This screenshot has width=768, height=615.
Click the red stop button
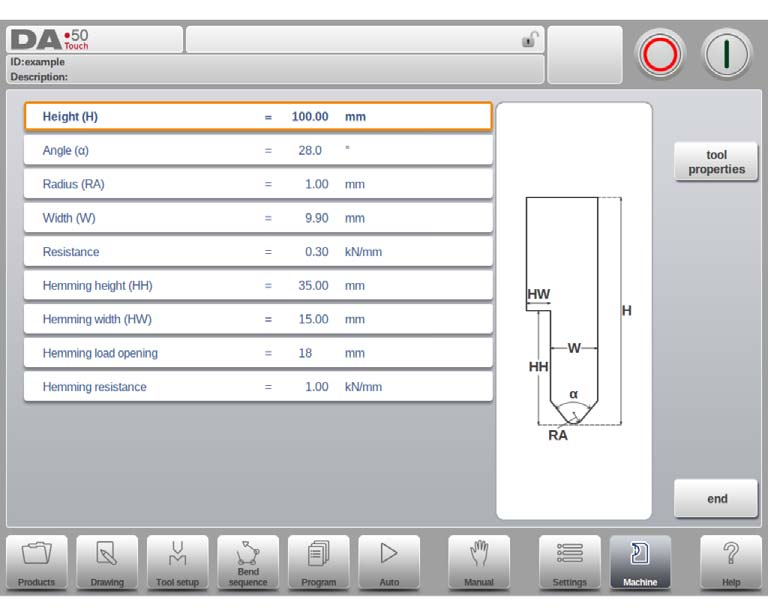pyautogui.click(x=660, y=54)
